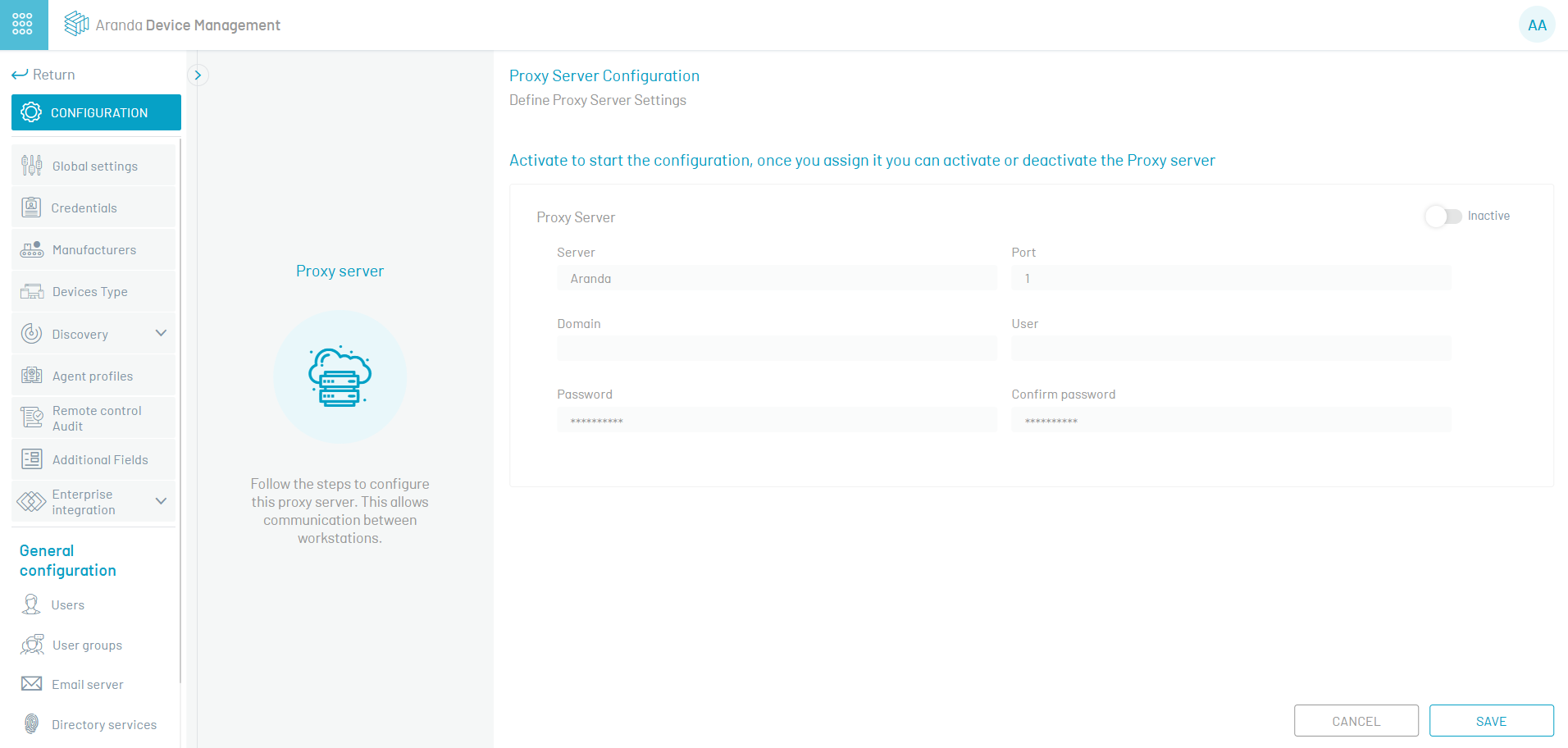Open Global settings menu item
The width and height of the screenshot is (1568, 748).
[x=93, y=166]
